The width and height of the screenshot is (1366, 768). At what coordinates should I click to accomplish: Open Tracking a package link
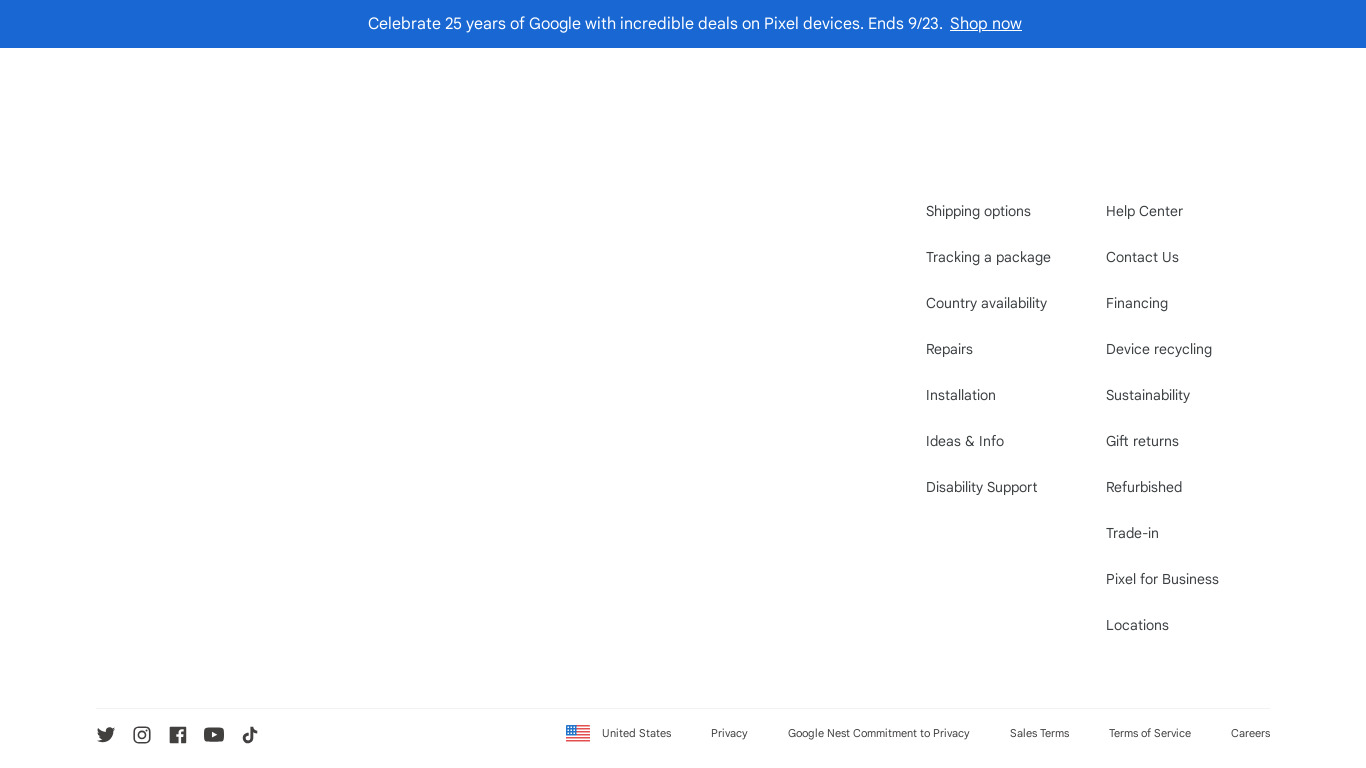988,257
